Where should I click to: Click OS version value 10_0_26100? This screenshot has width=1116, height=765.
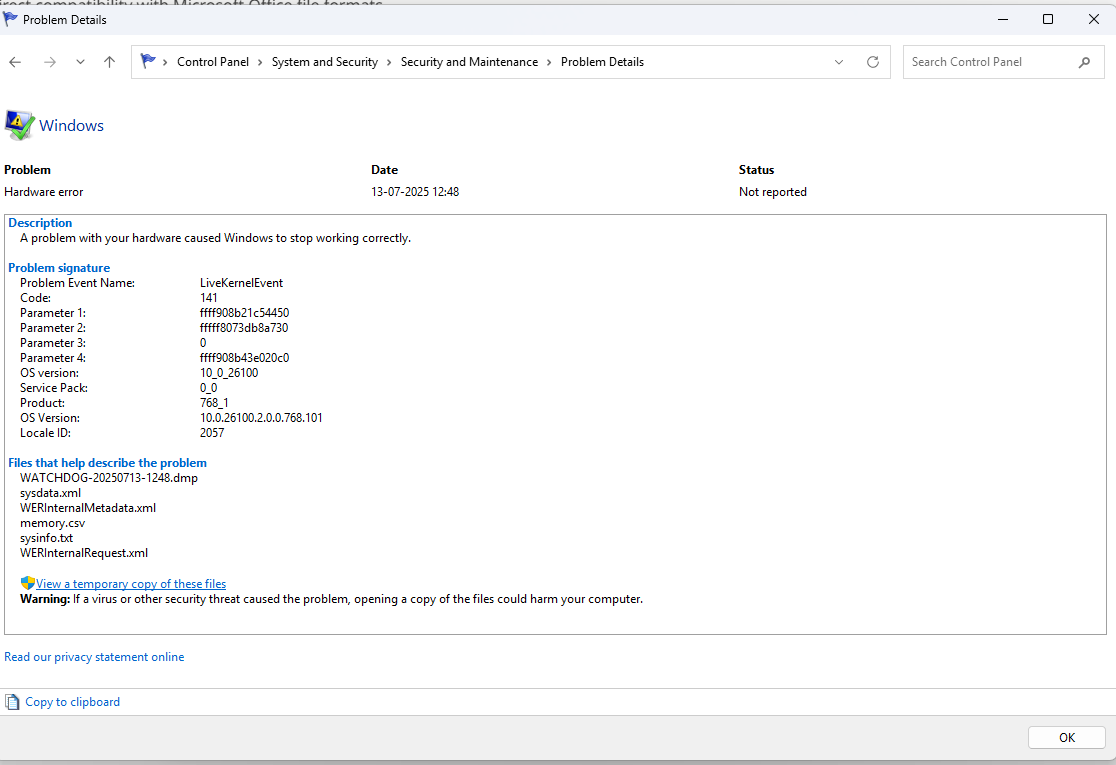229,373
